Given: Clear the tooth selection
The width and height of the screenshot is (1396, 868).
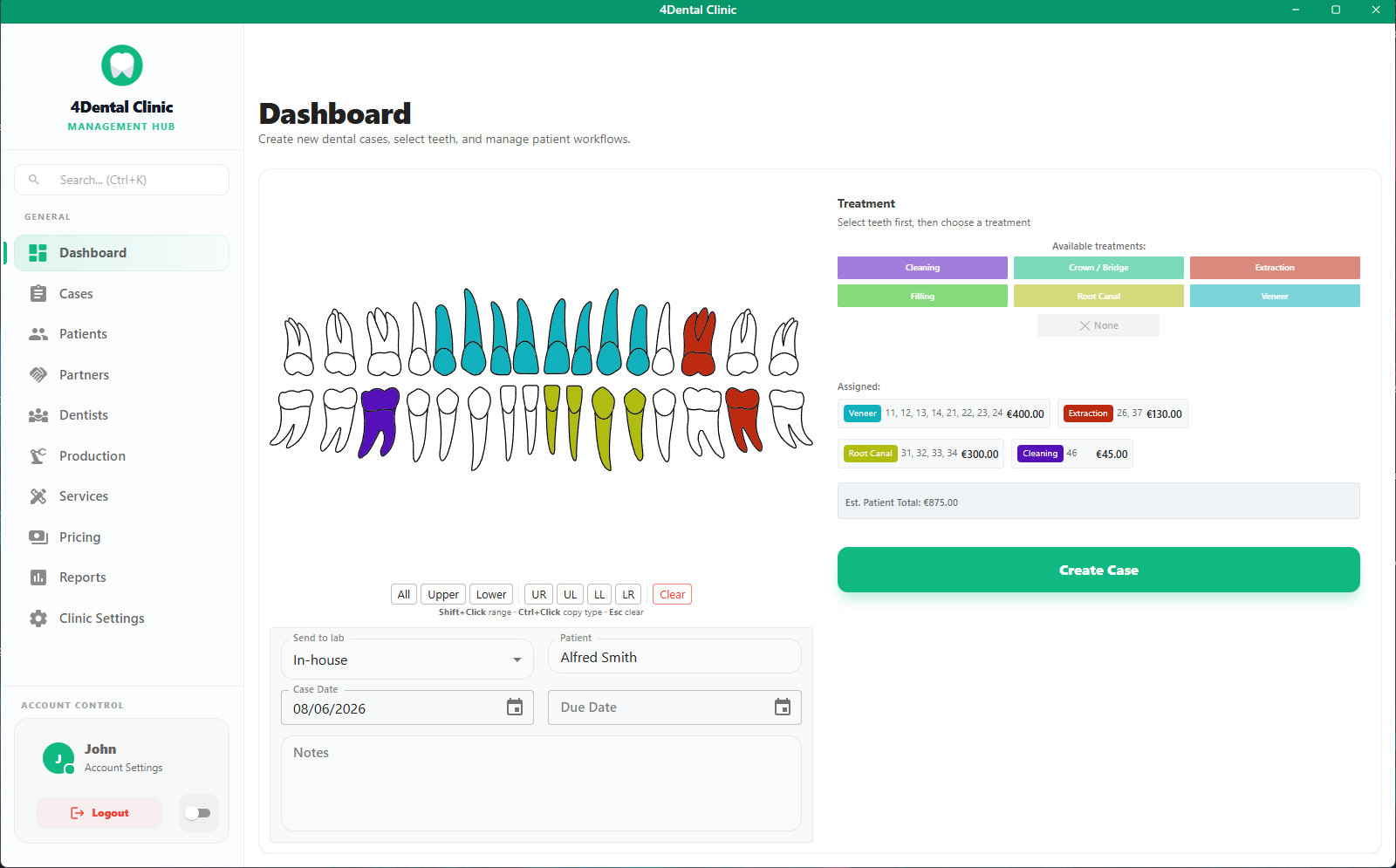Looking at the screenshot, I should coord(672,594).
